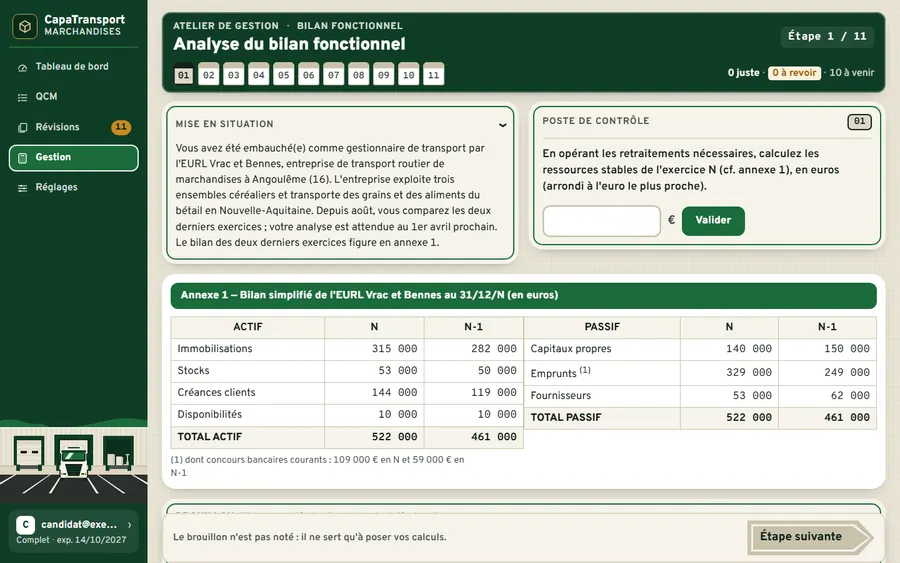Open the Réglages menu item
The width and height of the screenshot is (900, 563).
tap(73, 188)
